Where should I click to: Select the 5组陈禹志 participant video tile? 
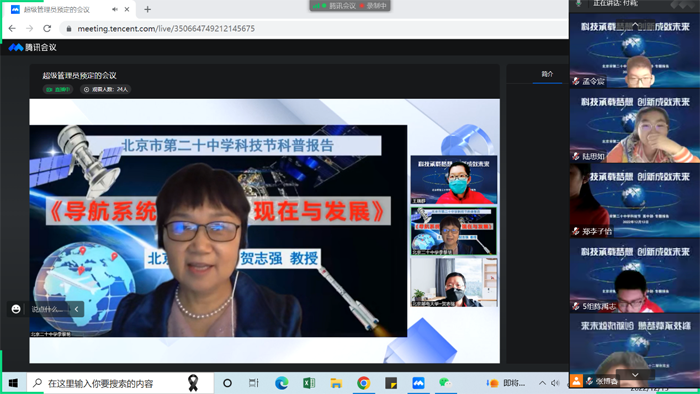coord(635,275)
